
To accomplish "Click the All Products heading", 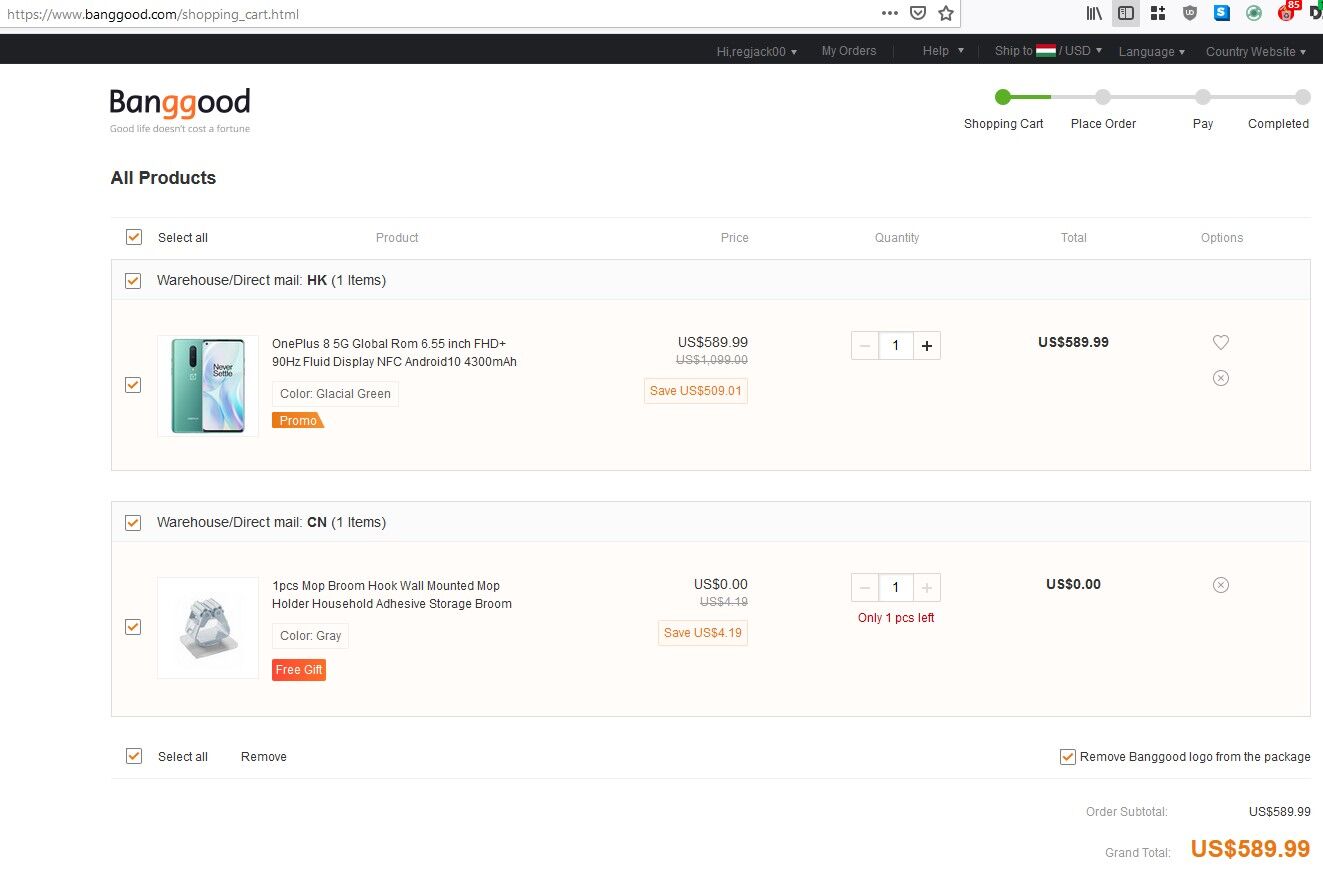I will 163,178.
